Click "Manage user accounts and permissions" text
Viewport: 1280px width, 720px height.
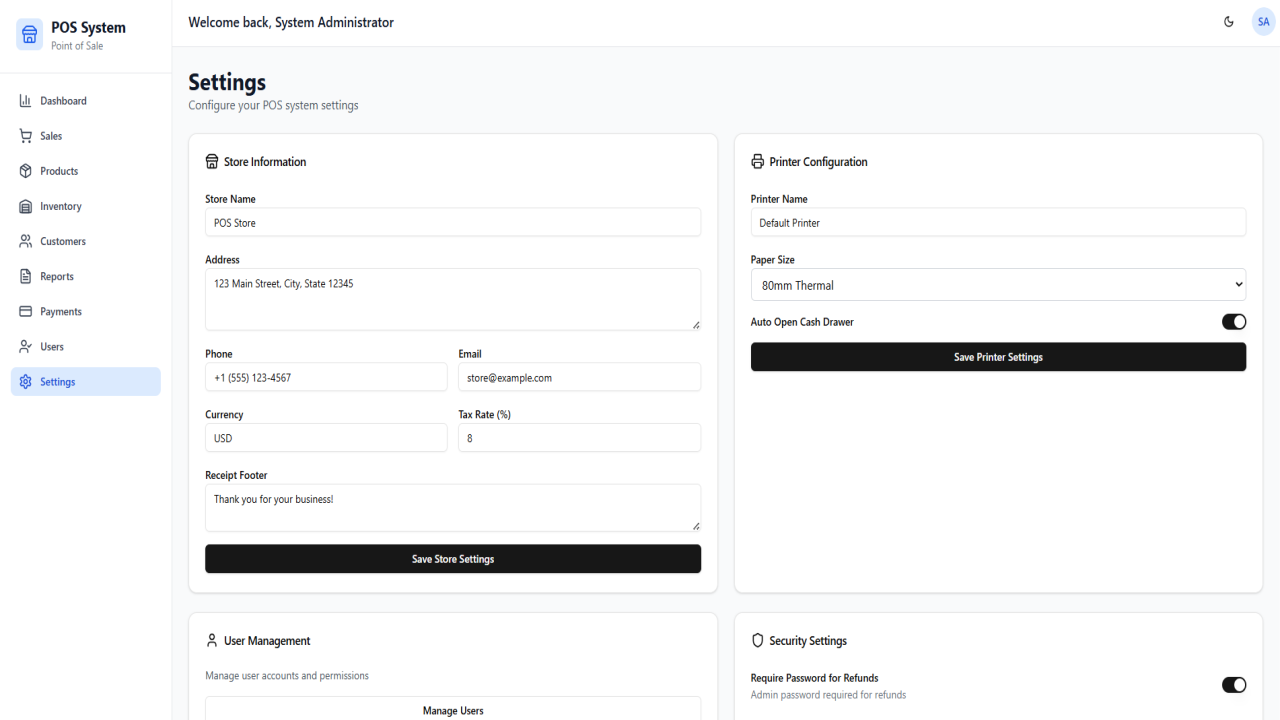287,676
